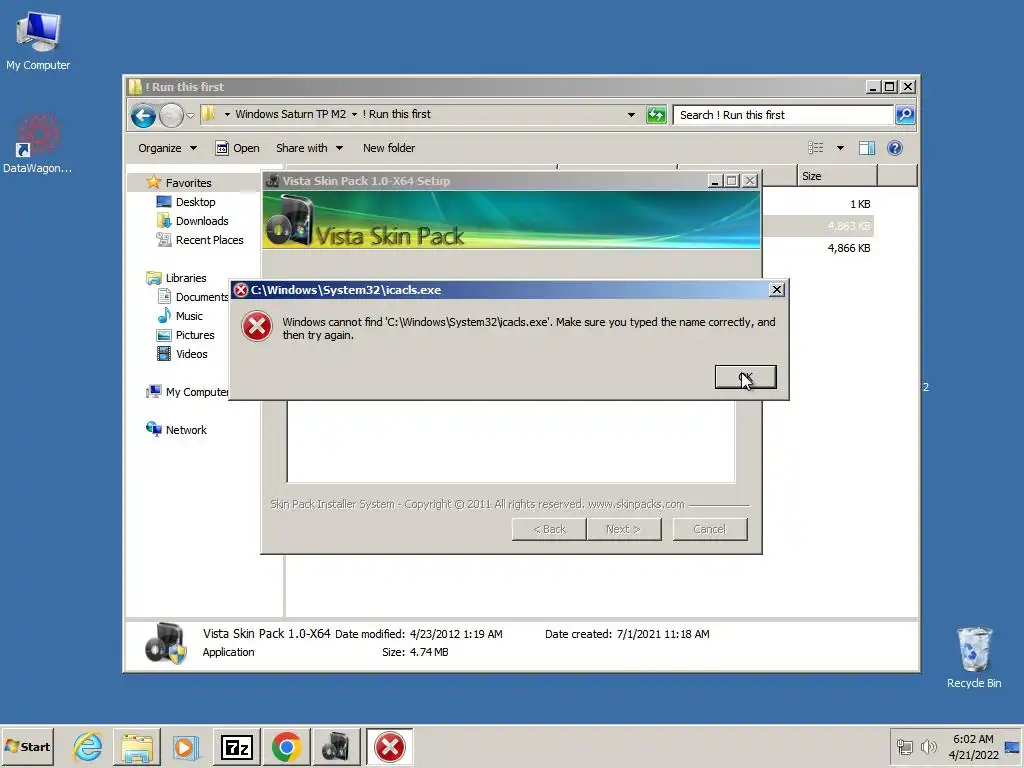Open the Share with menu
This screenshot has height=768, width=1024.
pyautogui.click(x=309, y=148)
